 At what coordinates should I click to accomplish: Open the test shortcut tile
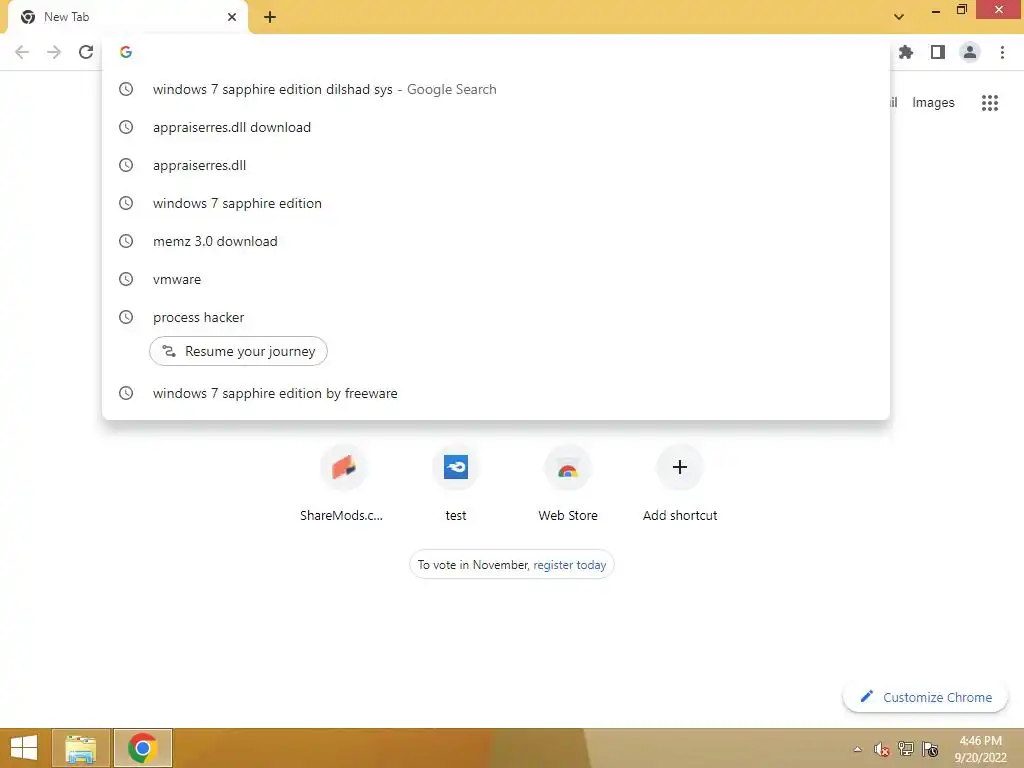pos(456,483)
